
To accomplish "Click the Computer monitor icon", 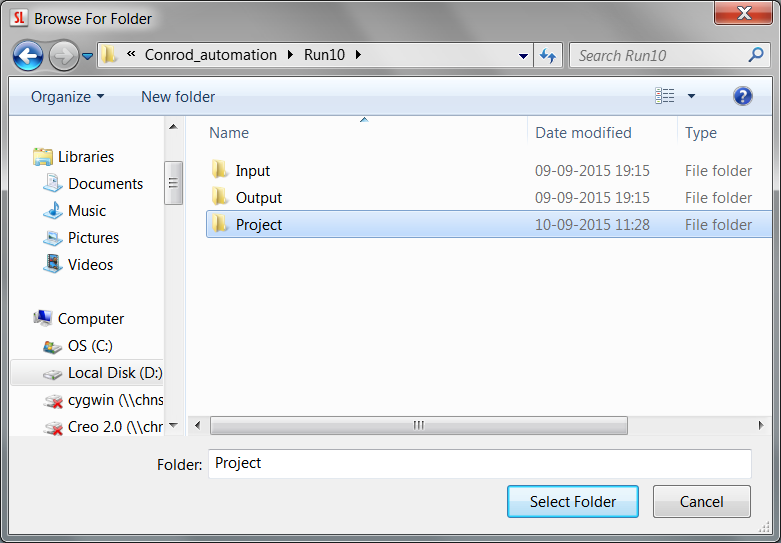I will click(x=43, y=318).
